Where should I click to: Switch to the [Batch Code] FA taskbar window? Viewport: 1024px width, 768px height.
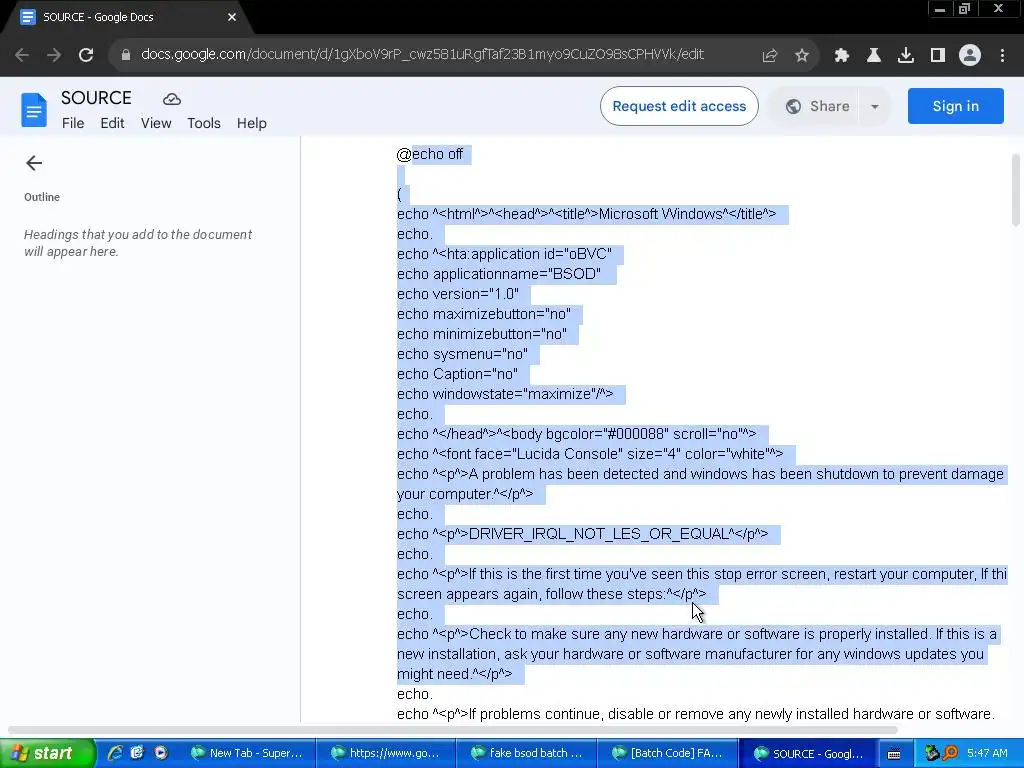[667, 753]
